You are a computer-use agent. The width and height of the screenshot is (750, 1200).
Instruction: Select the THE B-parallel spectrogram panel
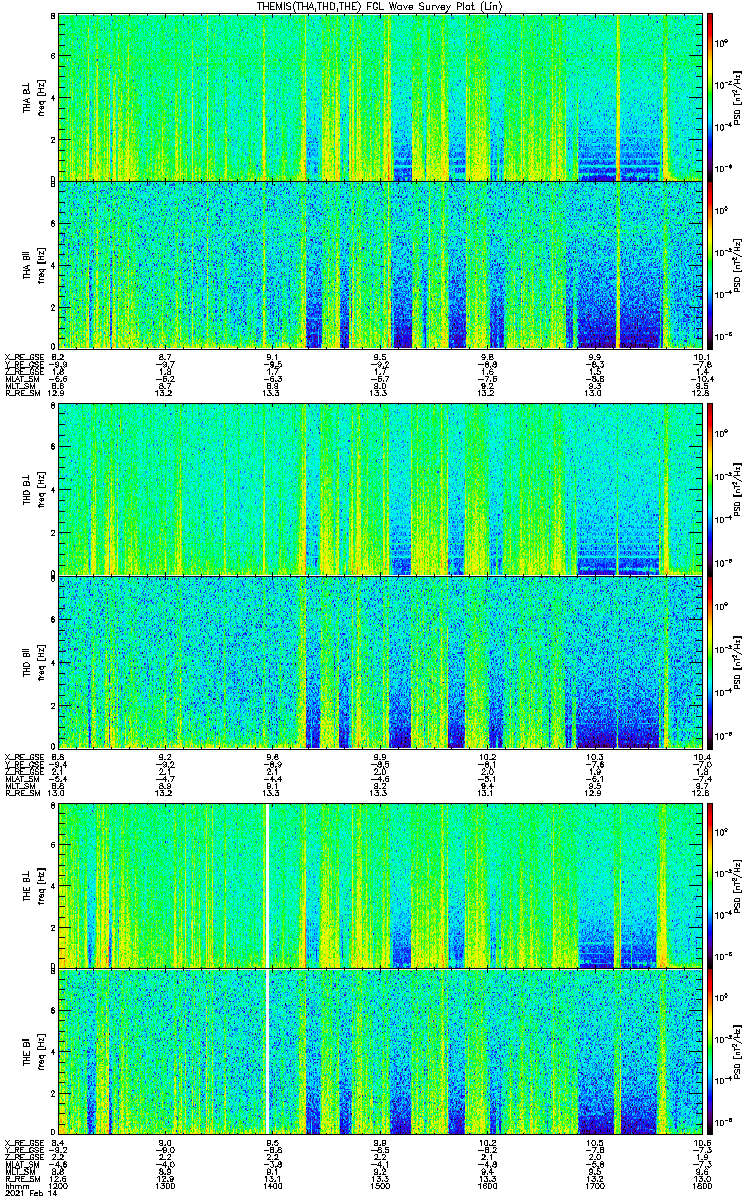click(380, 1050)
